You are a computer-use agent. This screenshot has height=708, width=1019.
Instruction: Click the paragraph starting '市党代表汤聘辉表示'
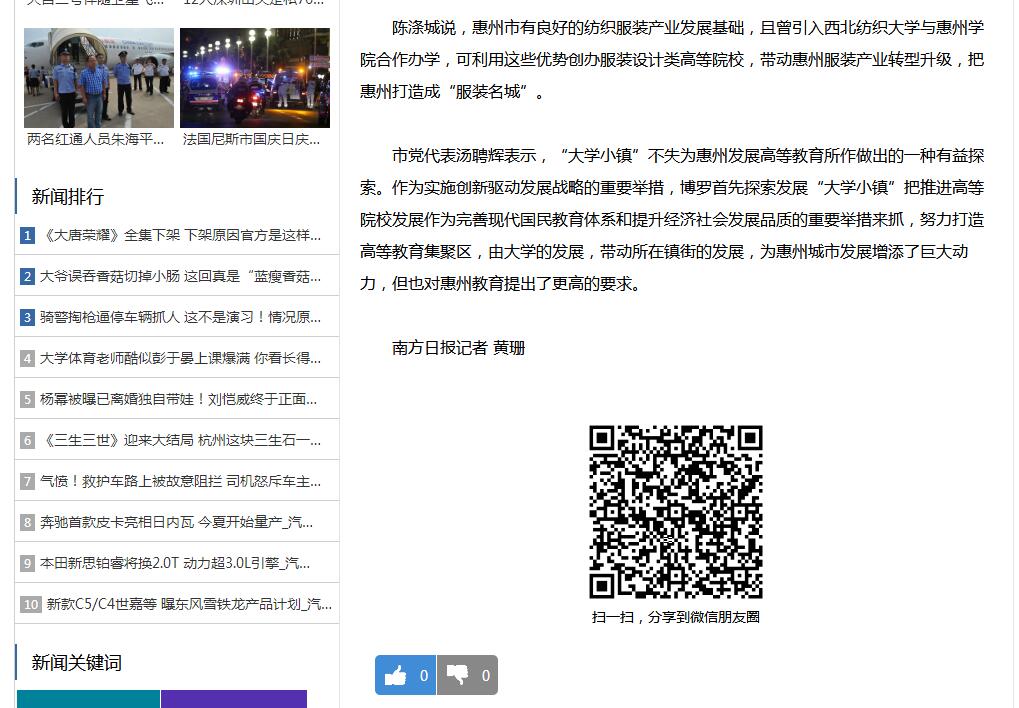pos(672,220)
